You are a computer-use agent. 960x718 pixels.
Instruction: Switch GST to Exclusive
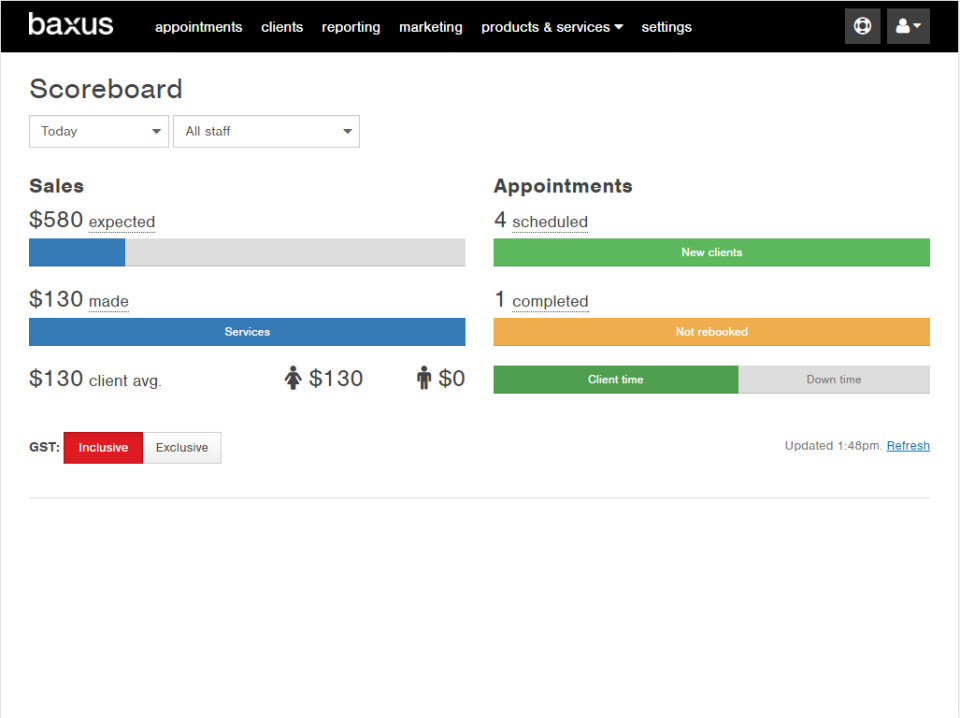181,447
